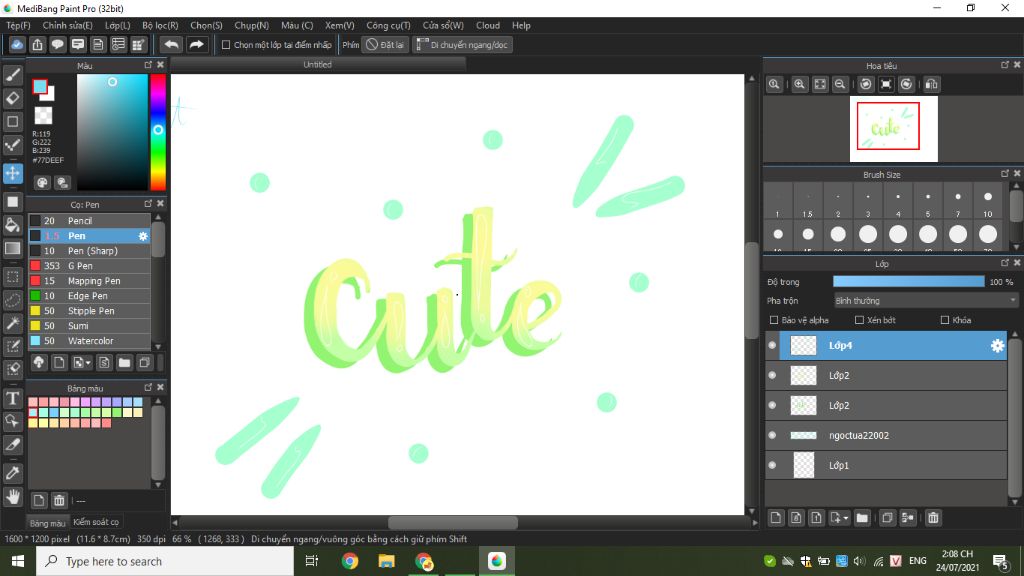Delete a palette color with trash icon
This screenshot has height=576, width=1024.
pos(59,501)
